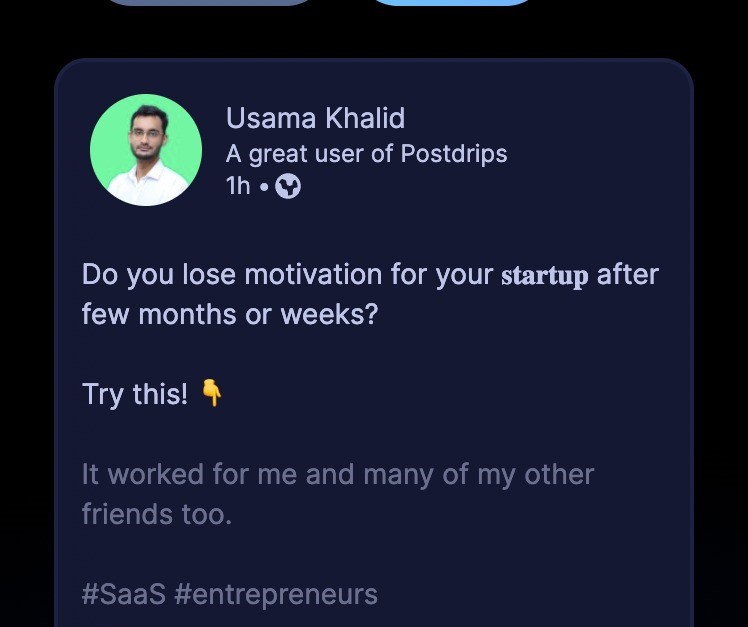Viewport: 748px width, 627px height.
Task: Click the faded 'friends too.' text
Action: click(x=156, y=514)
